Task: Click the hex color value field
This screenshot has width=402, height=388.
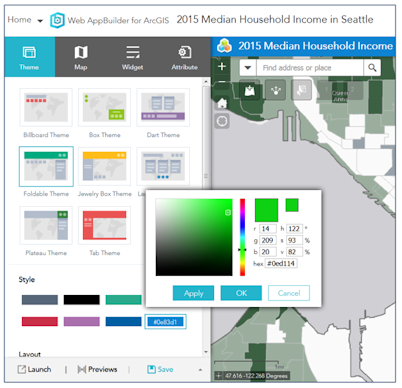Action: [x=281, y=263]
